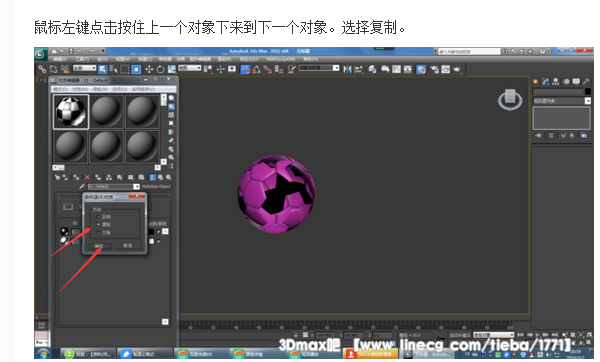Viewport: 600px width, 362px height.
Task: Select the second material sample slot
Action: pyautogui.click(x=106, y=112)
